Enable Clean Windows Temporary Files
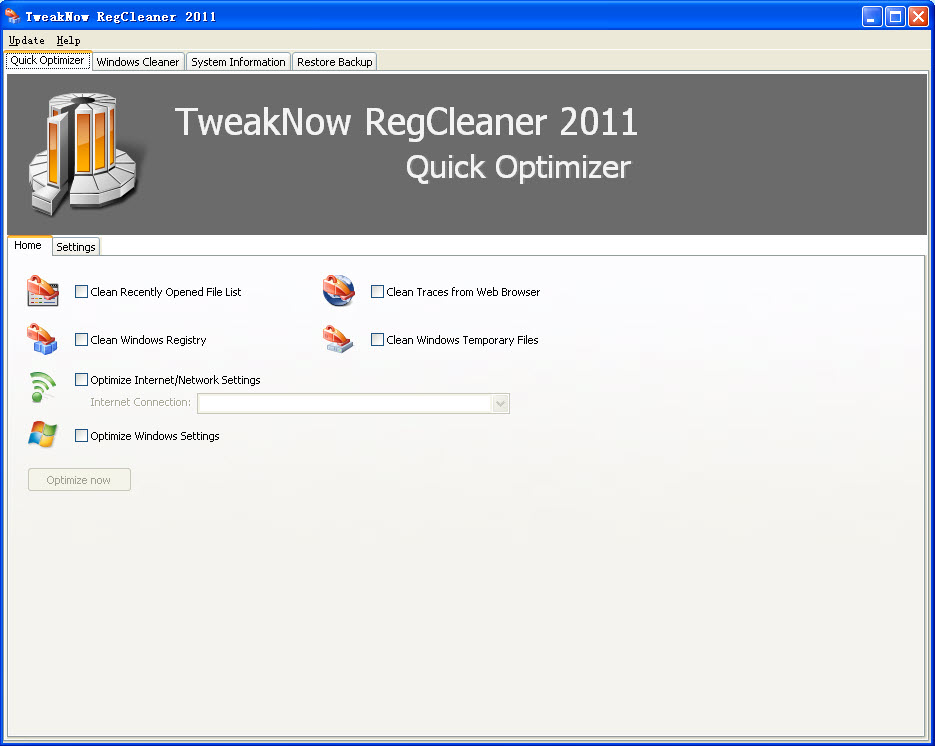Screen dimensions: 935x746 click(377, 339)
